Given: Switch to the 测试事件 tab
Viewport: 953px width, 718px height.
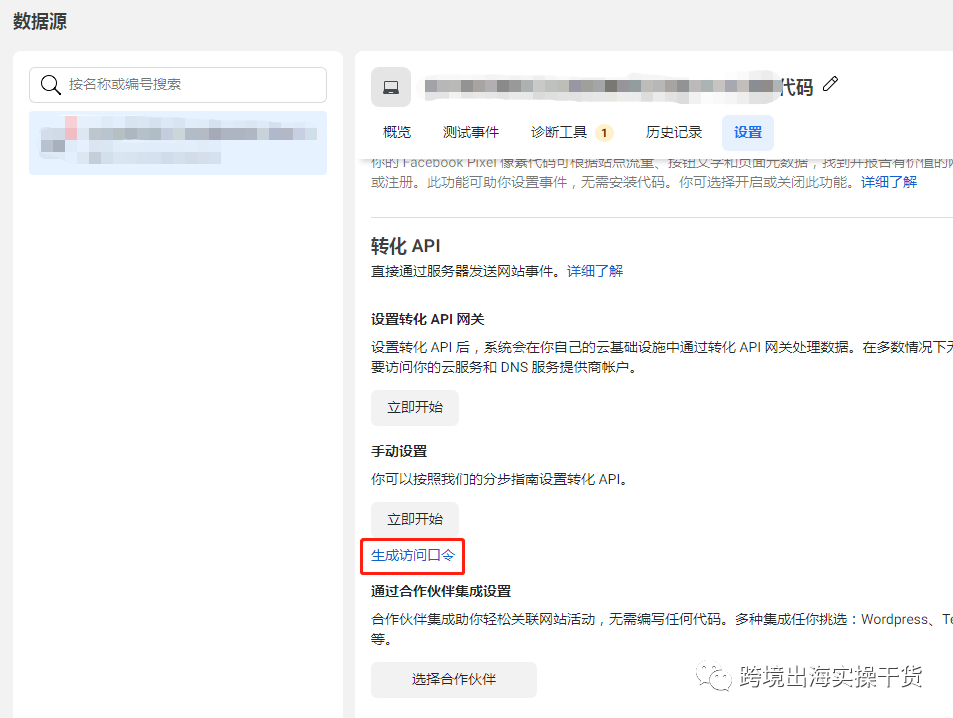Looking at the screenshot, I should pos(470,132).
